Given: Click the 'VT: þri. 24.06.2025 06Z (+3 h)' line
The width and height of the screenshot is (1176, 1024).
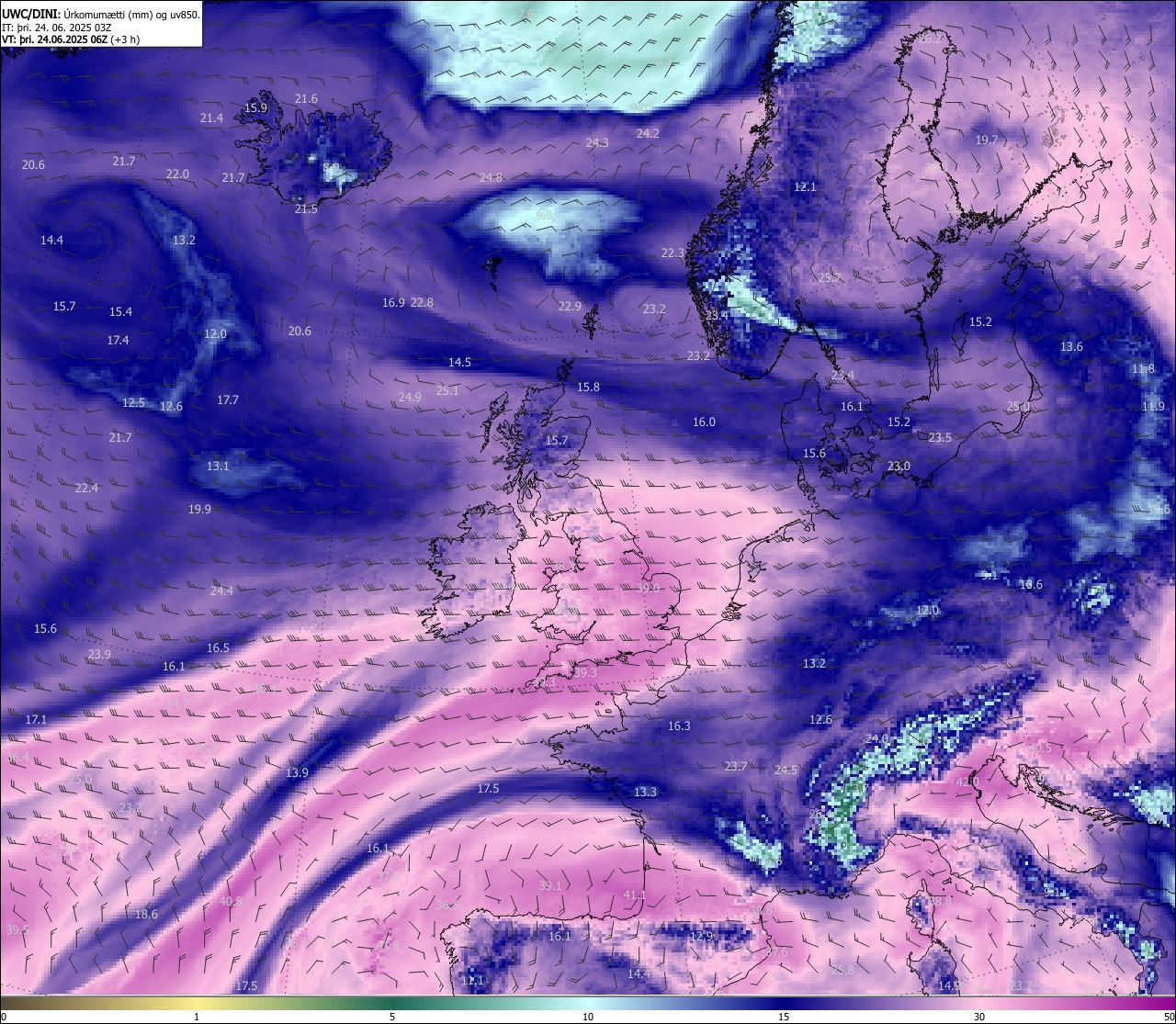Looking at the screenshot, I should [71, 39].
